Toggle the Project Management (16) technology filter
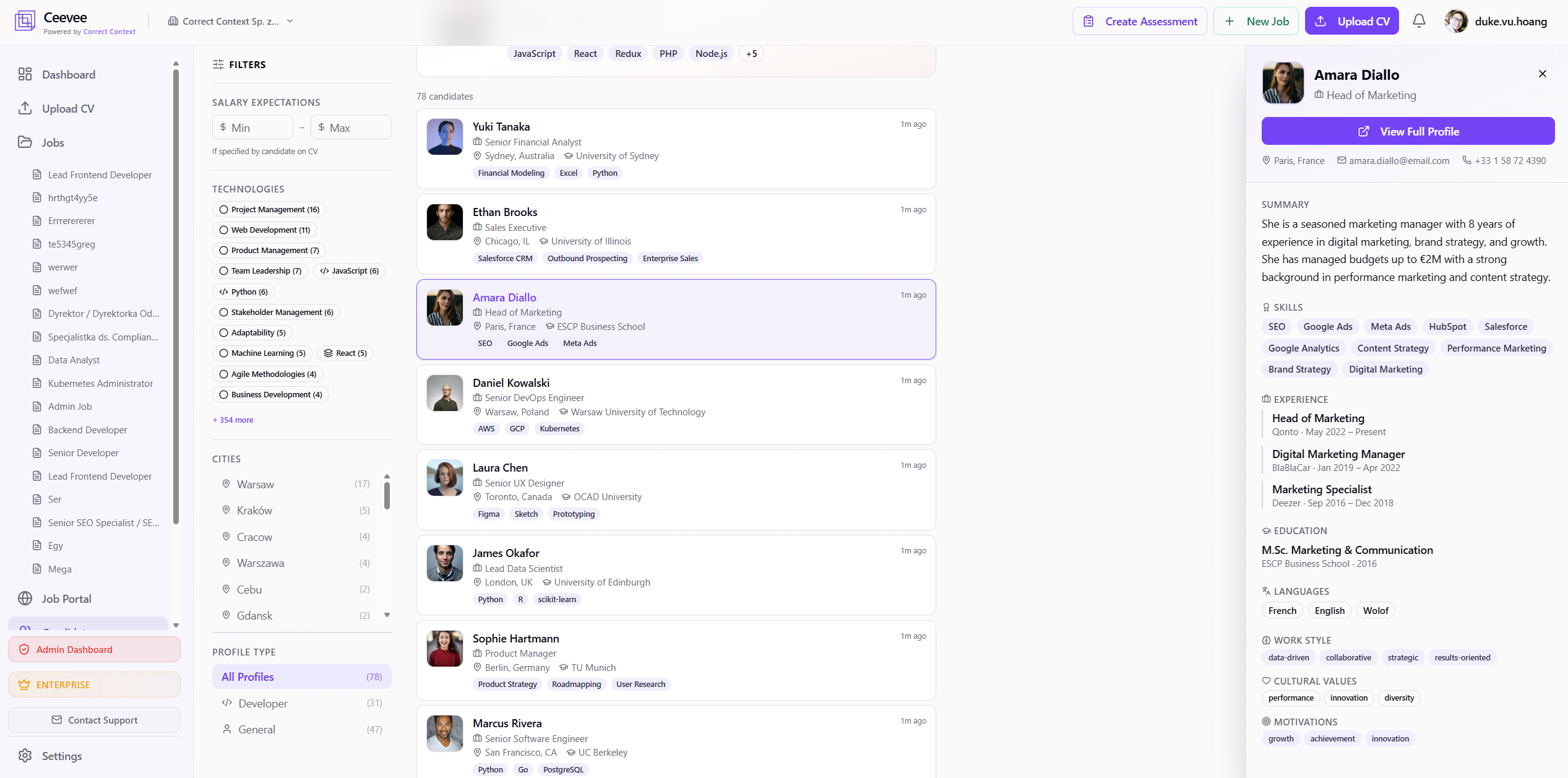The height and width of the screenshot is (778, 1568). coord(269,209)
